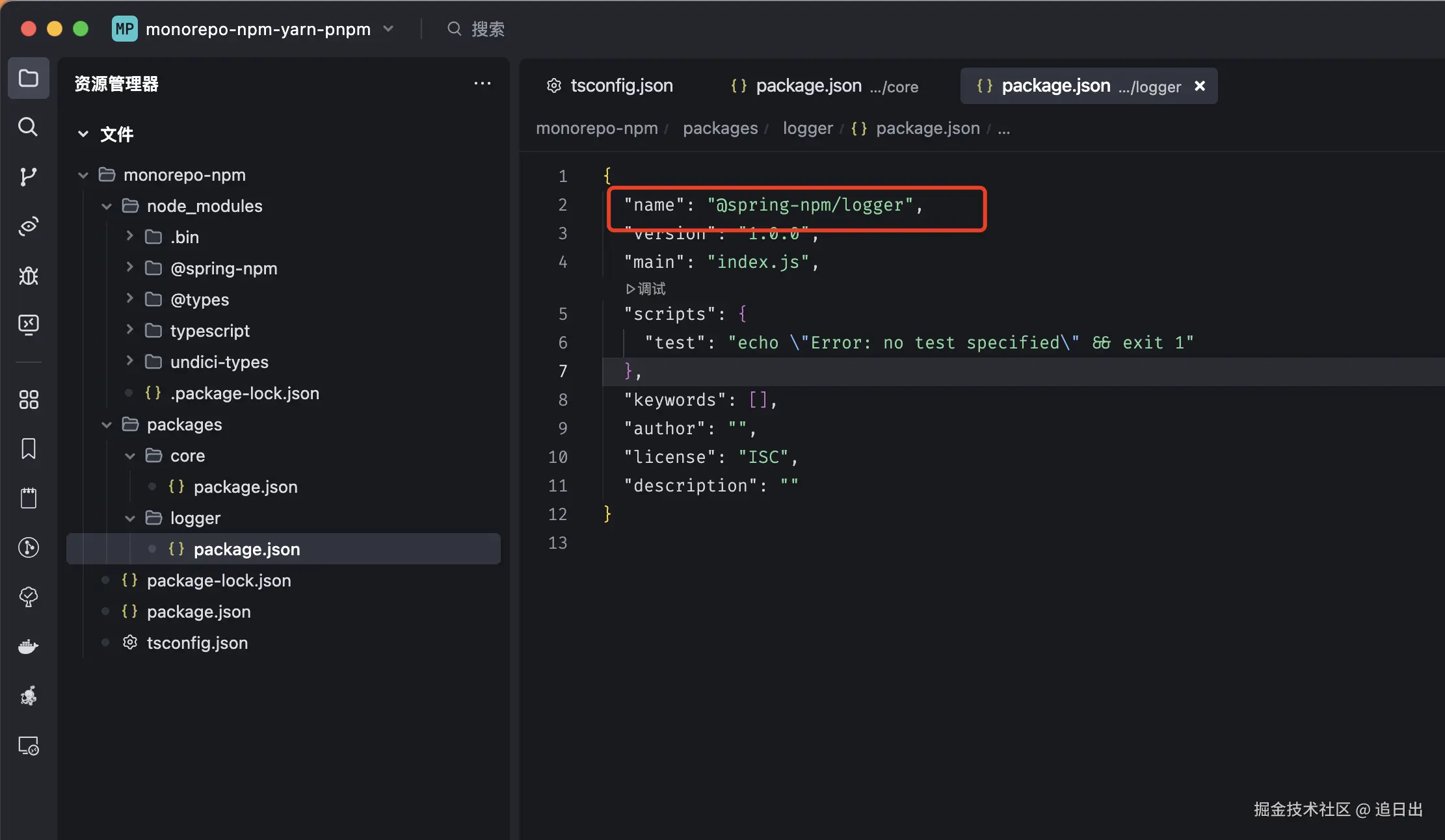The height and width of the screenshot is (840, 1445).
Task: Collapse the node_modules folder
Action: click(107, 206)
